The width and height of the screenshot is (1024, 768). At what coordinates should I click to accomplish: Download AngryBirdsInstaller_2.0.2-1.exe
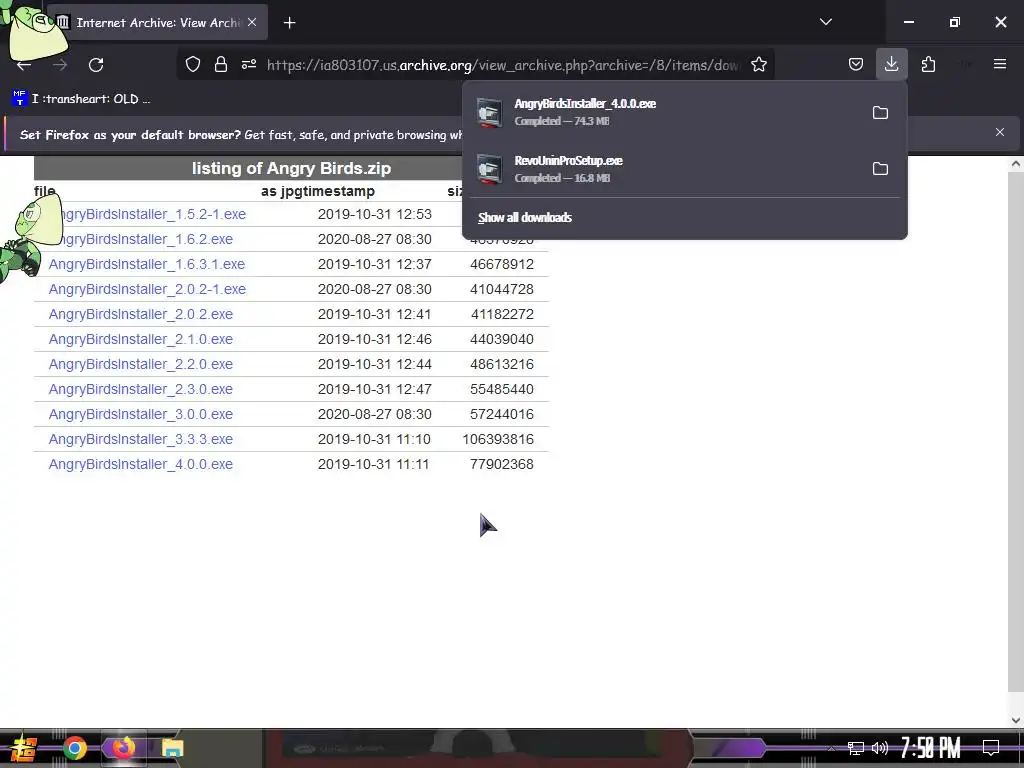click(147, 289)
